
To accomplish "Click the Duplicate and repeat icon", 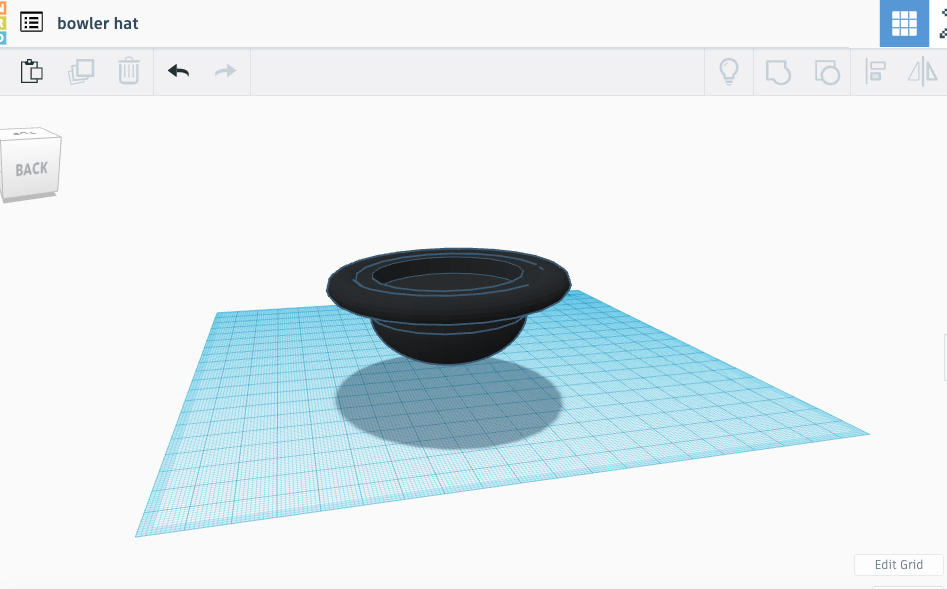I will click(x=81, y=72).
